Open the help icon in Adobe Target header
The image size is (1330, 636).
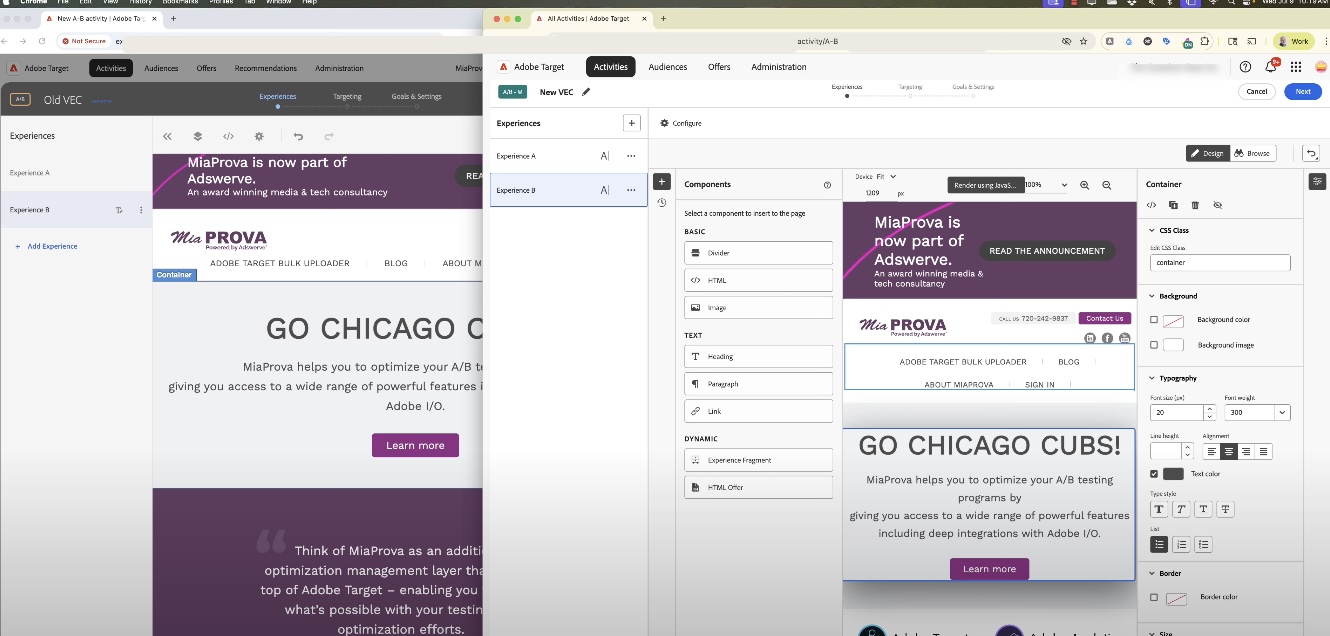coord(1245,67)
